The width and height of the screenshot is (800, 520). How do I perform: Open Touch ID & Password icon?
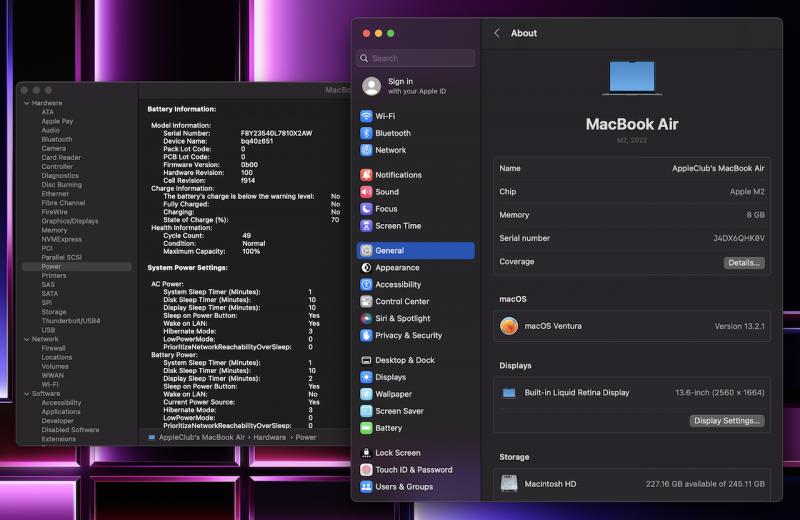(366, 469)
